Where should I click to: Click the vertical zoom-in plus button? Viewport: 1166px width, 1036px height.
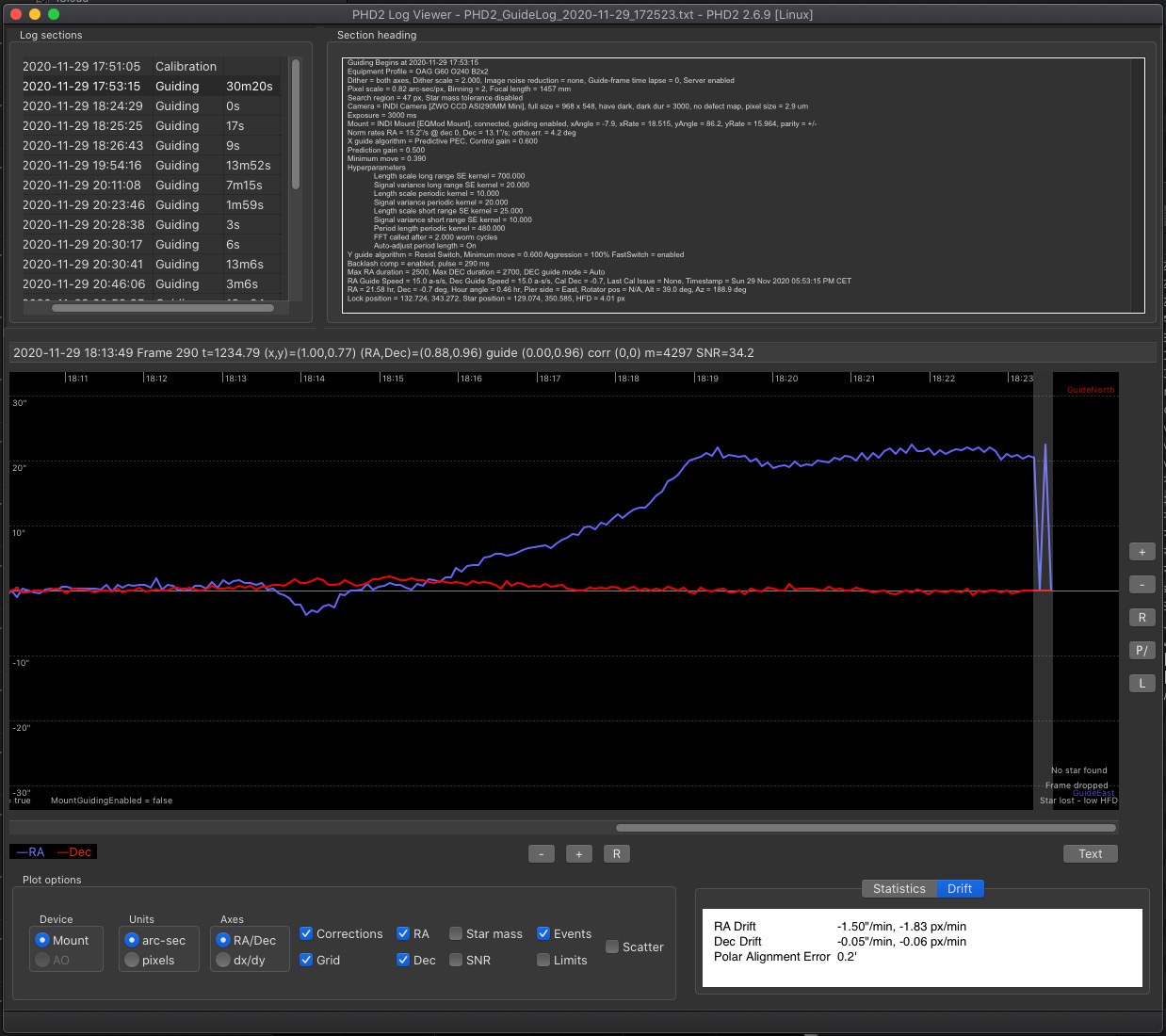1142,552
